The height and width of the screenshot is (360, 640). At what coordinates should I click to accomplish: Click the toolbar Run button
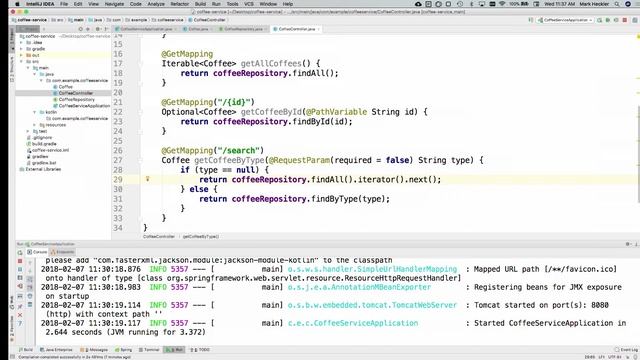tap(599, 20)
